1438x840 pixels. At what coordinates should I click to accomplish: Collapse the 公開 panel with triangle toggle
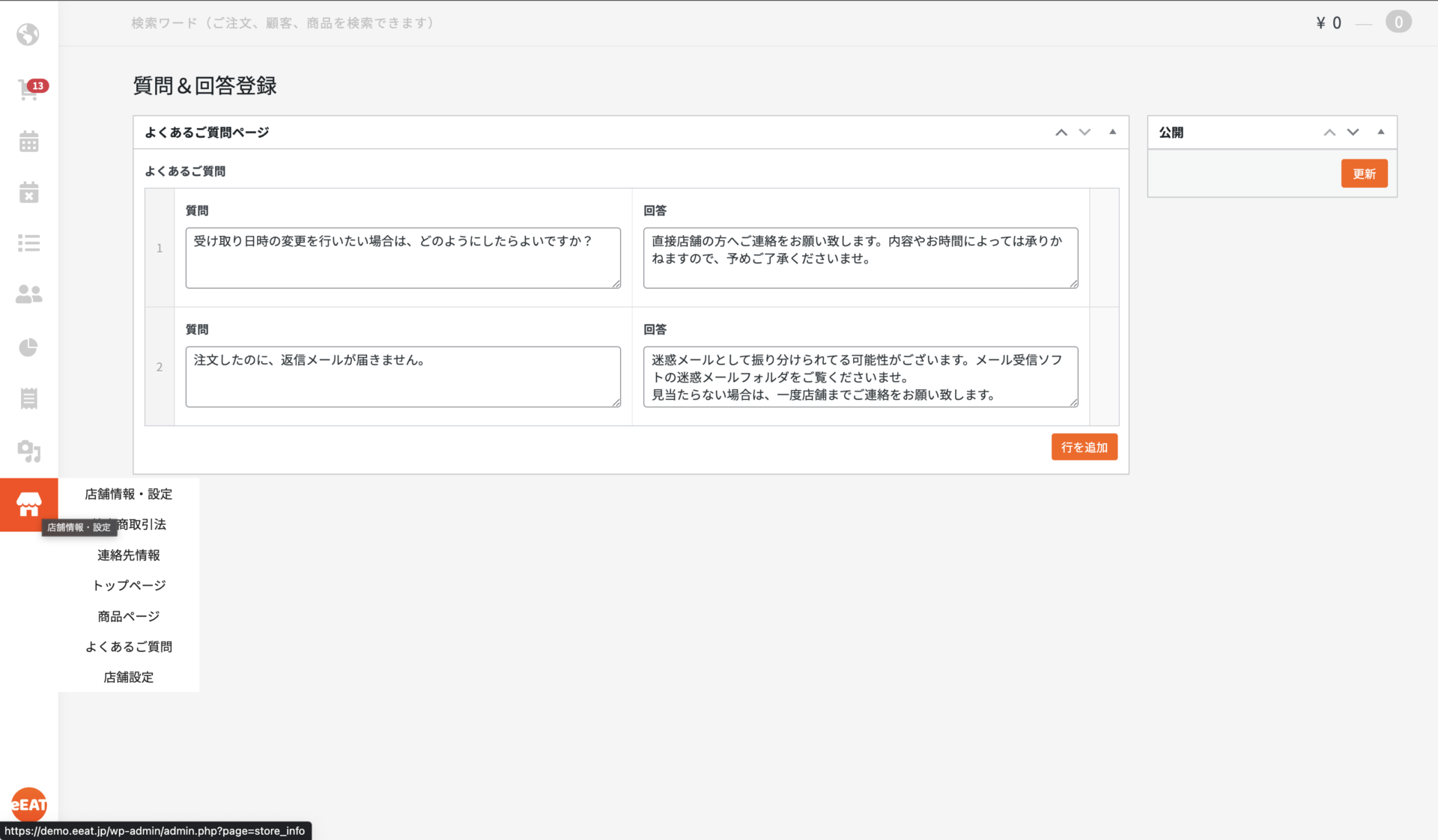point(1380,132)
